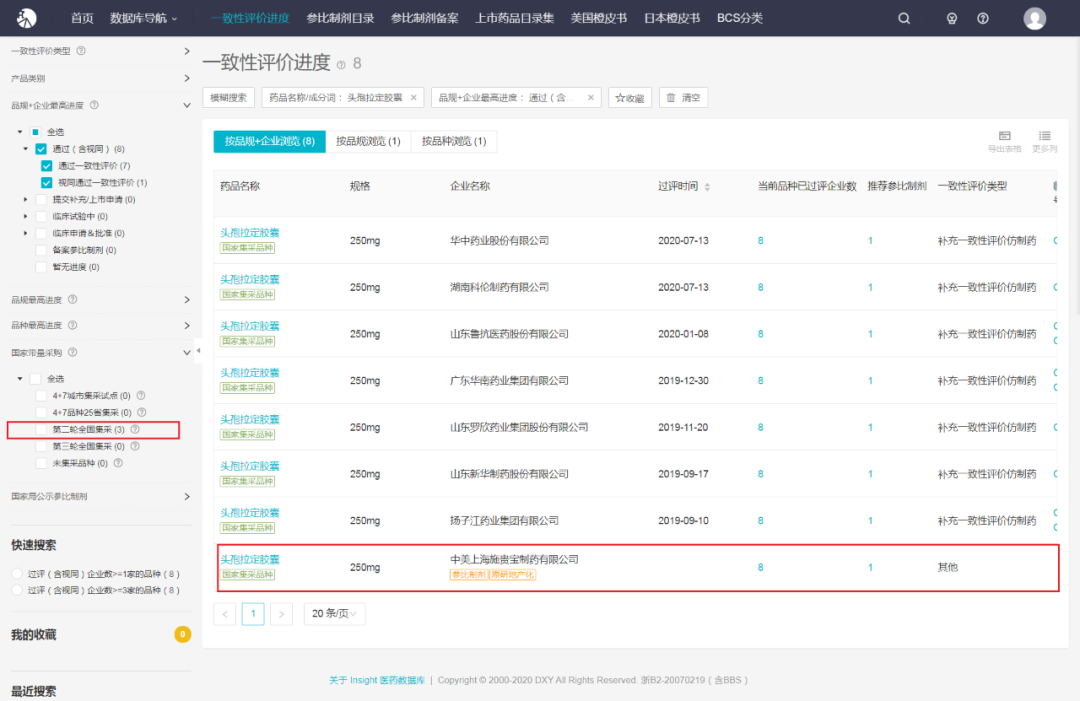The image size is (1080, 701).
Task: Expand the 品种最高进度 filter section
Action: coord(187,325)
